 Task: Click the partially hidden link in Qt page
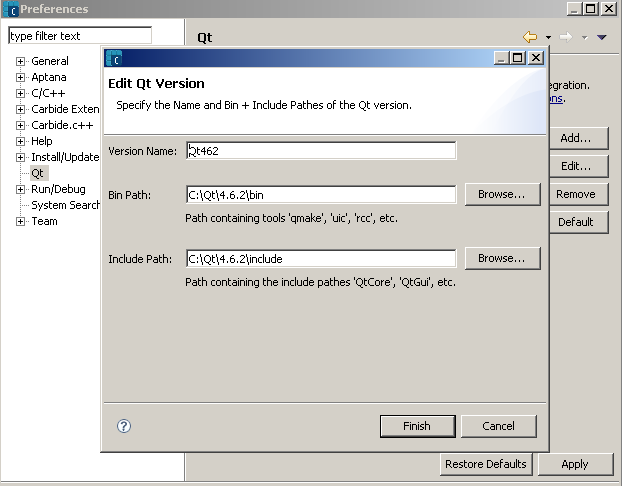pos(556,98)
